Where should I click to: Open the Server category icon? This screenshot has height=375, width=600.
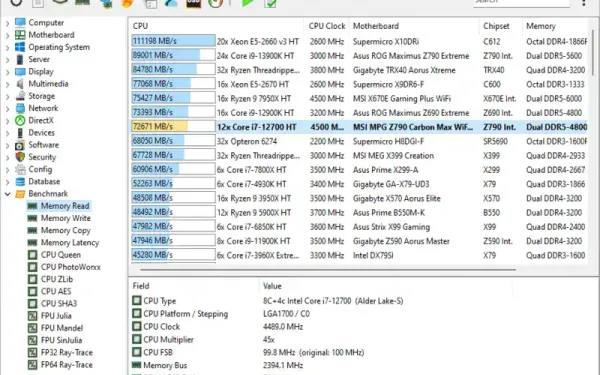(20, 59)
